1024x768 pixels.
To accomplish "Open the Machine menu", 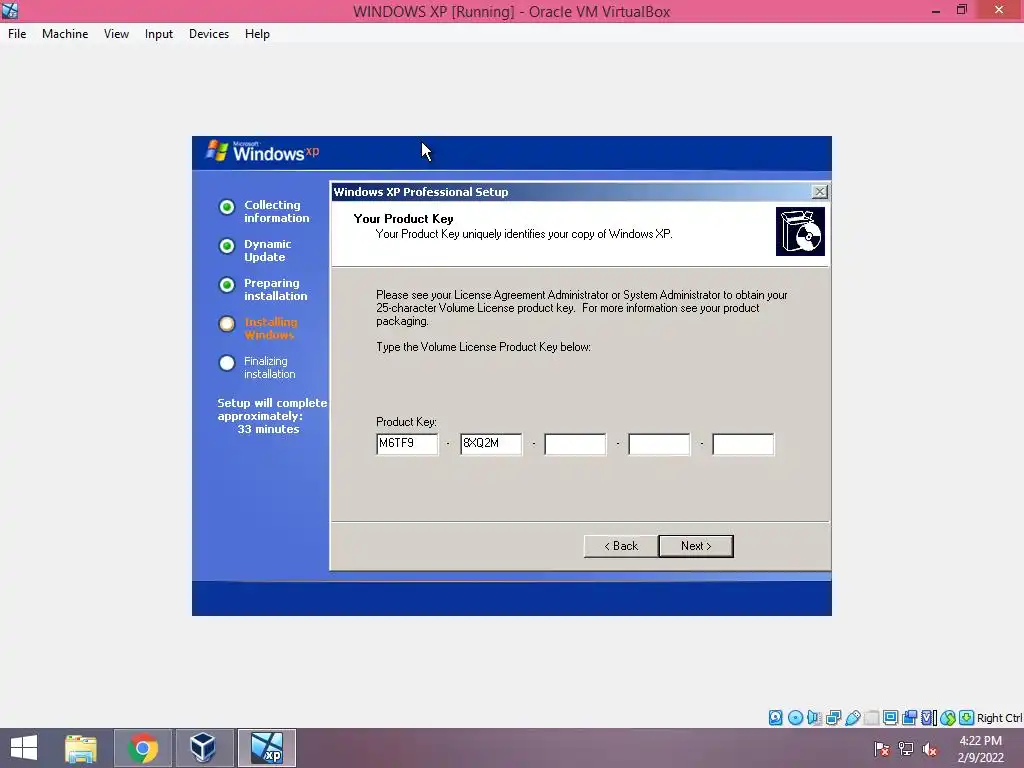I will click(65, 34).
